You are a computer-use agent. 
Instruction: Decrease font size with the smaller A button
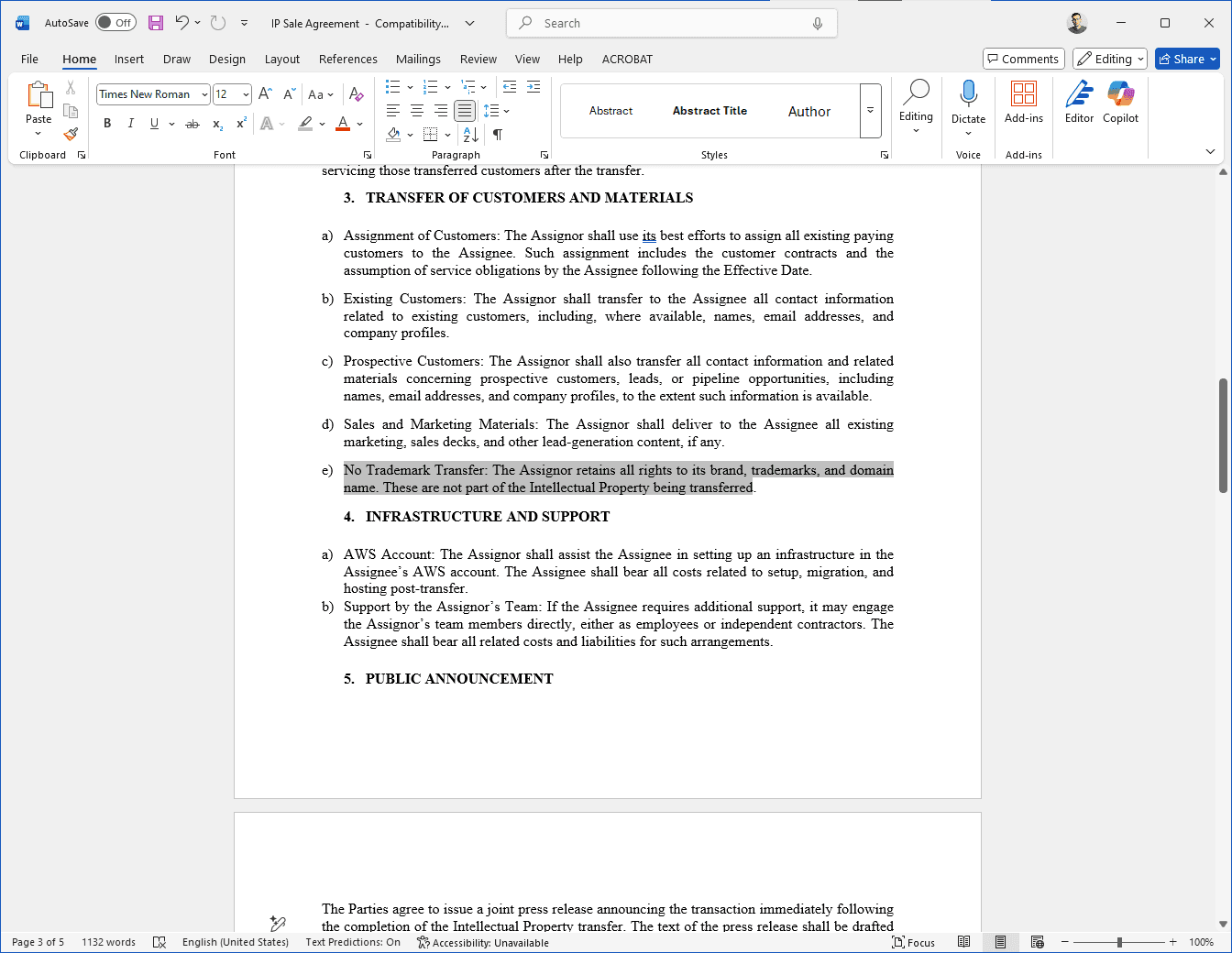[289, 93]
